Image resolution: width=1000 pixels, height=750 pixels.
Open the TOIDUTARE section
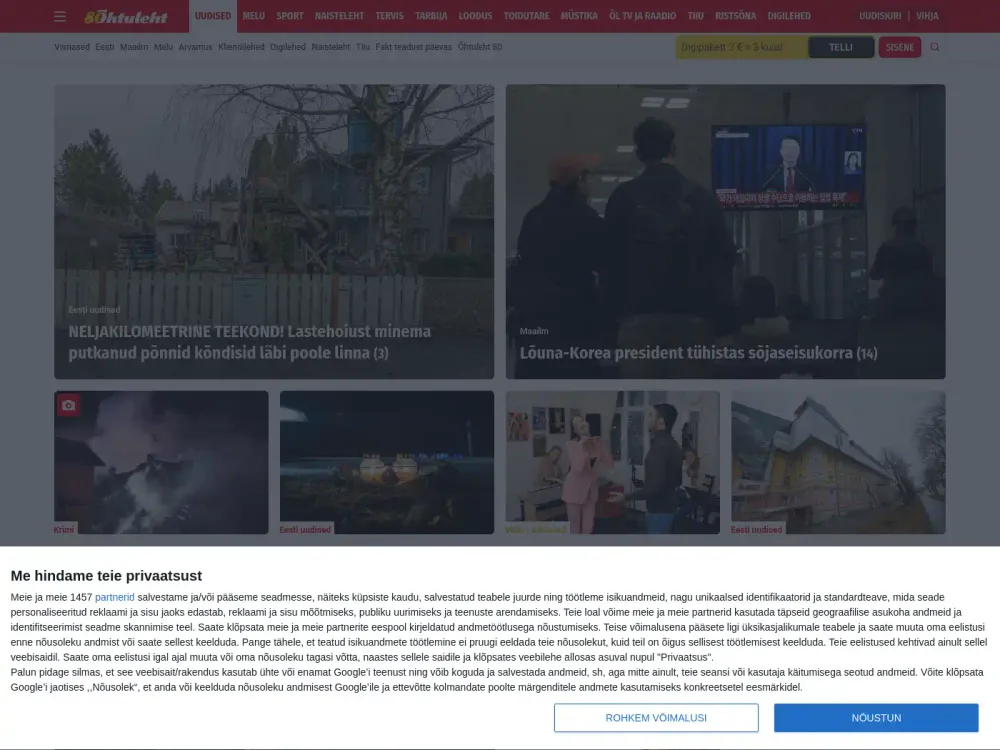[x=527, y=16]
